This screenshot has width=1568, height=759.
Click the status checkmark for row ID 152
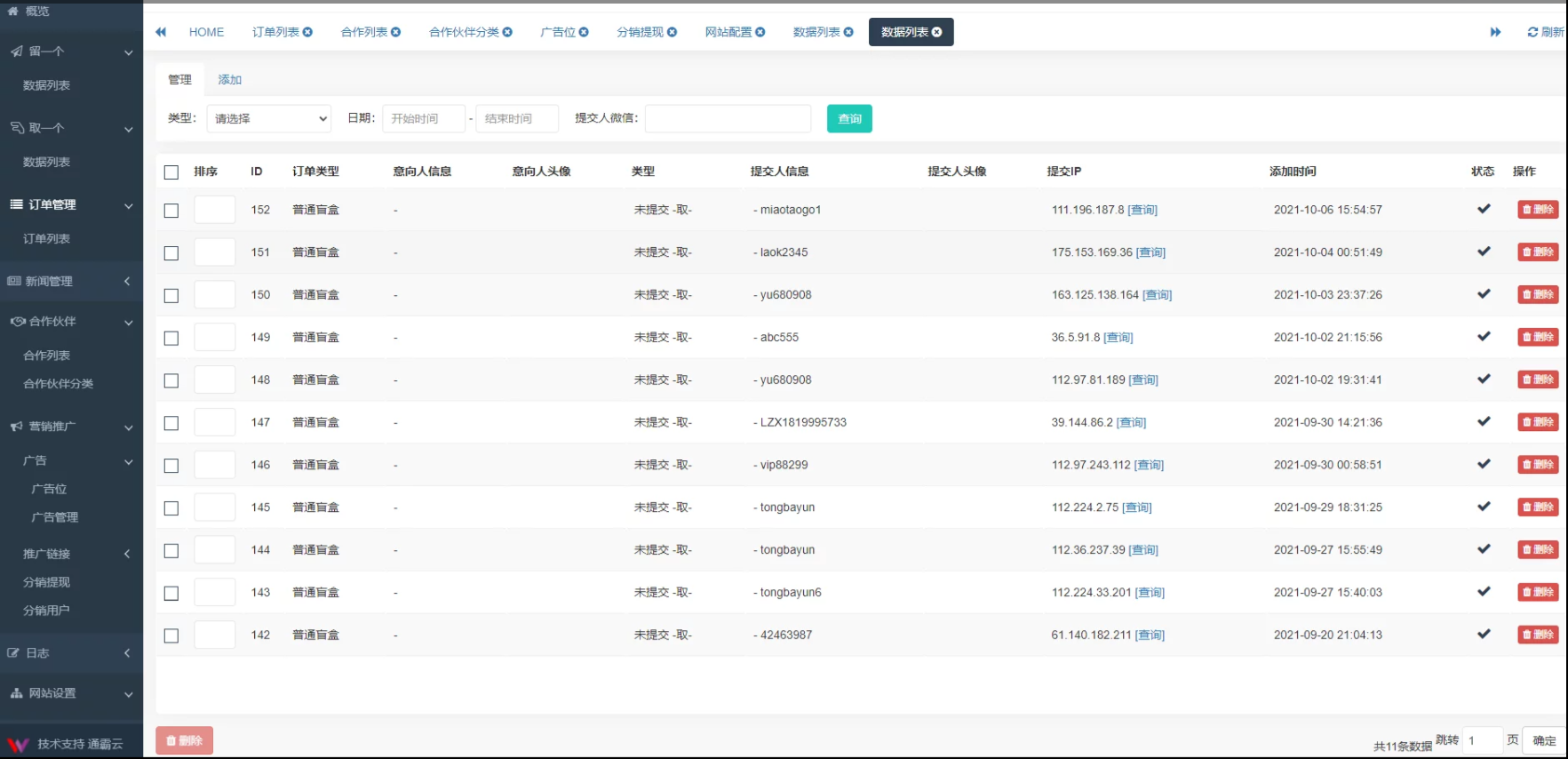click(x=1483, y=209)
